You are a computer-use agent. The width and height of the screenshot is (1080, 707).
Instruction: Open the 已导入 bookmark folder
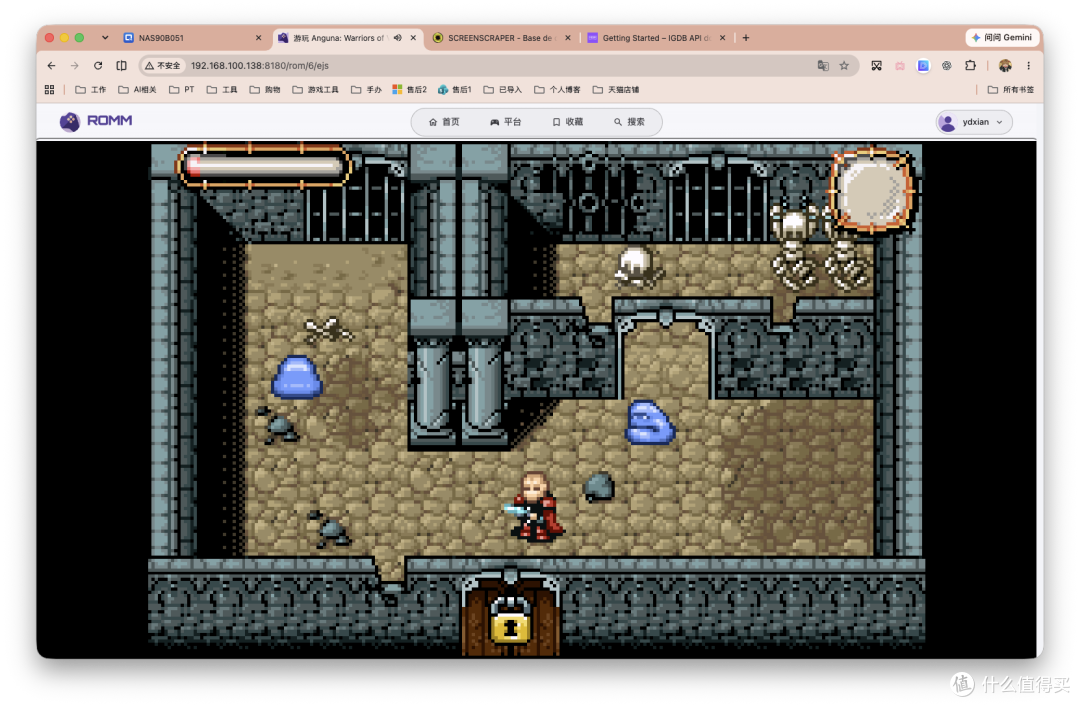(502, 90)
